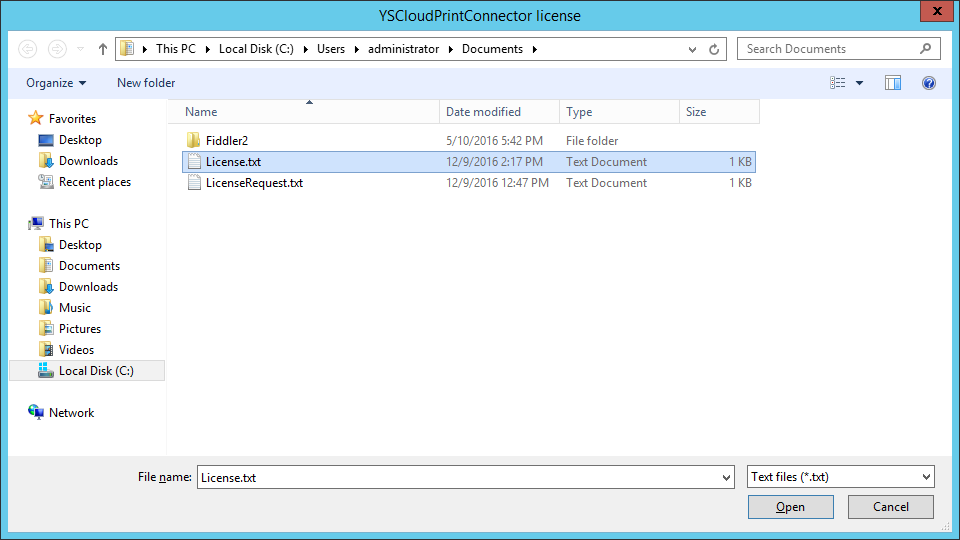Click the Refresh icon in address bar
The height and width of the screenshot is (540, 960).
(714, 49)
